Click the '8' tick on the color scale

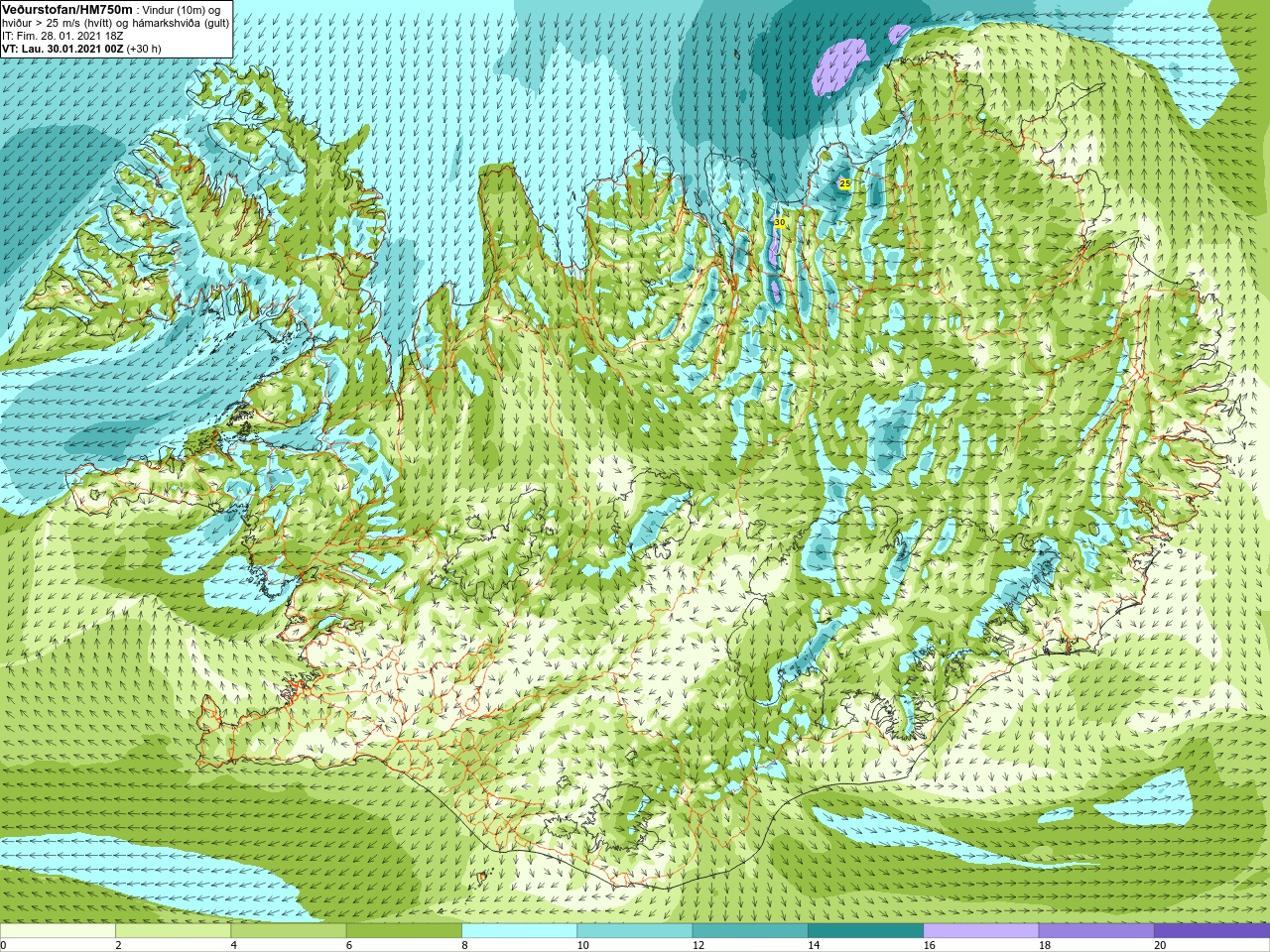click(464, 945)
